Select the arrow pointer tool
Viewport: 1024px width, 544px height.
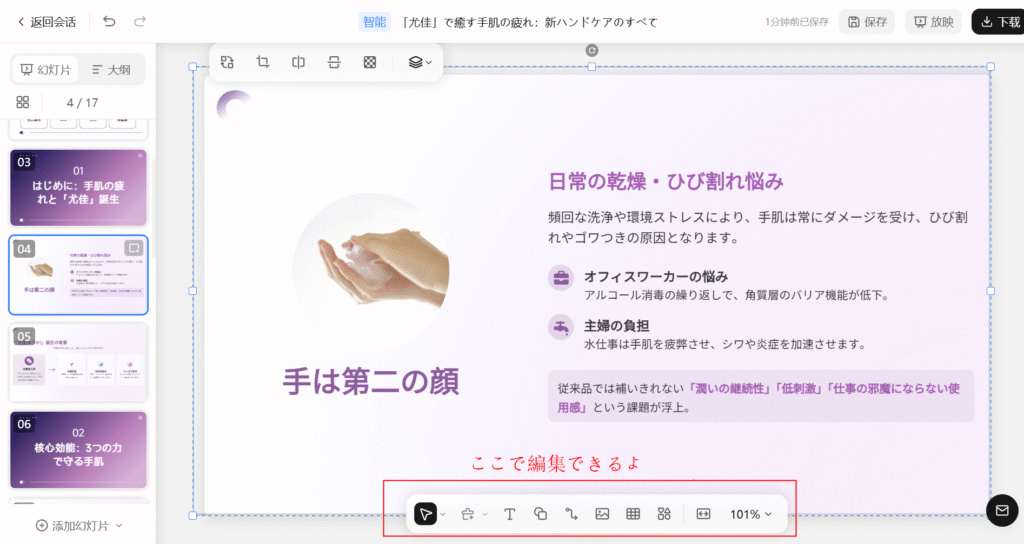426,514
